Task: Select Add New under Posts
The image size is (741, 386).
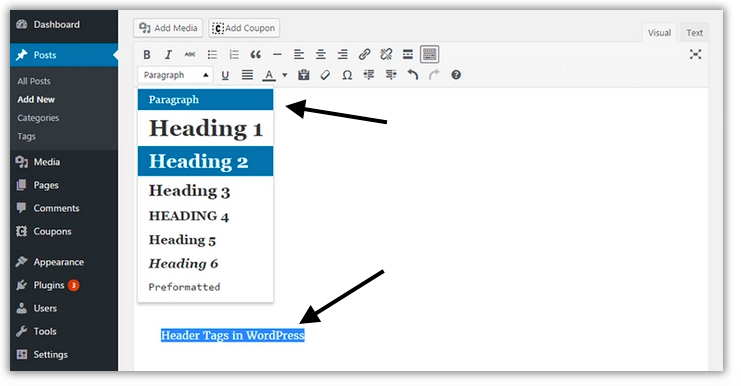Action: click(36, 100)
